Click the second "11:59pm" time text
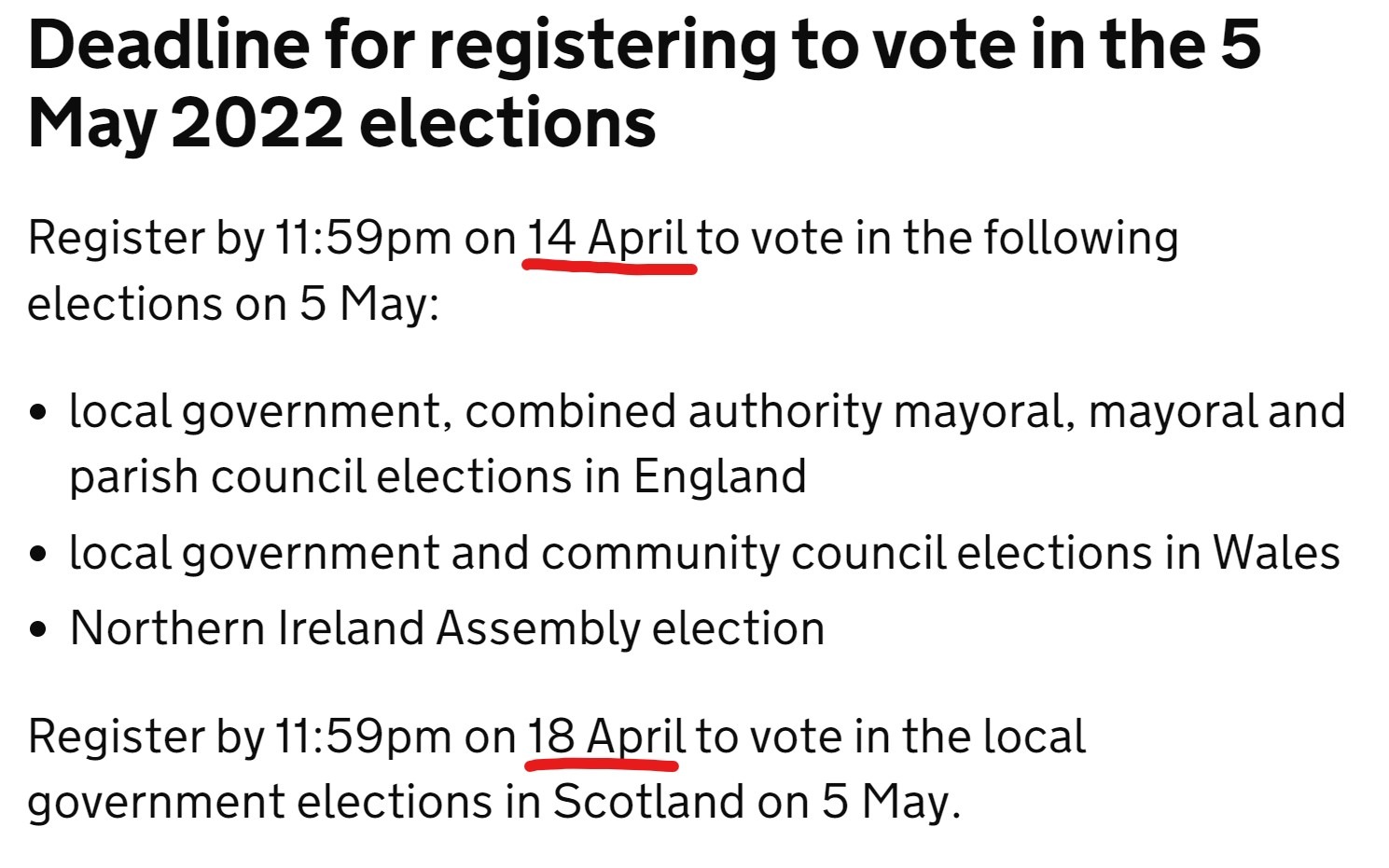The image size is (1389, 868). (363, 737)
